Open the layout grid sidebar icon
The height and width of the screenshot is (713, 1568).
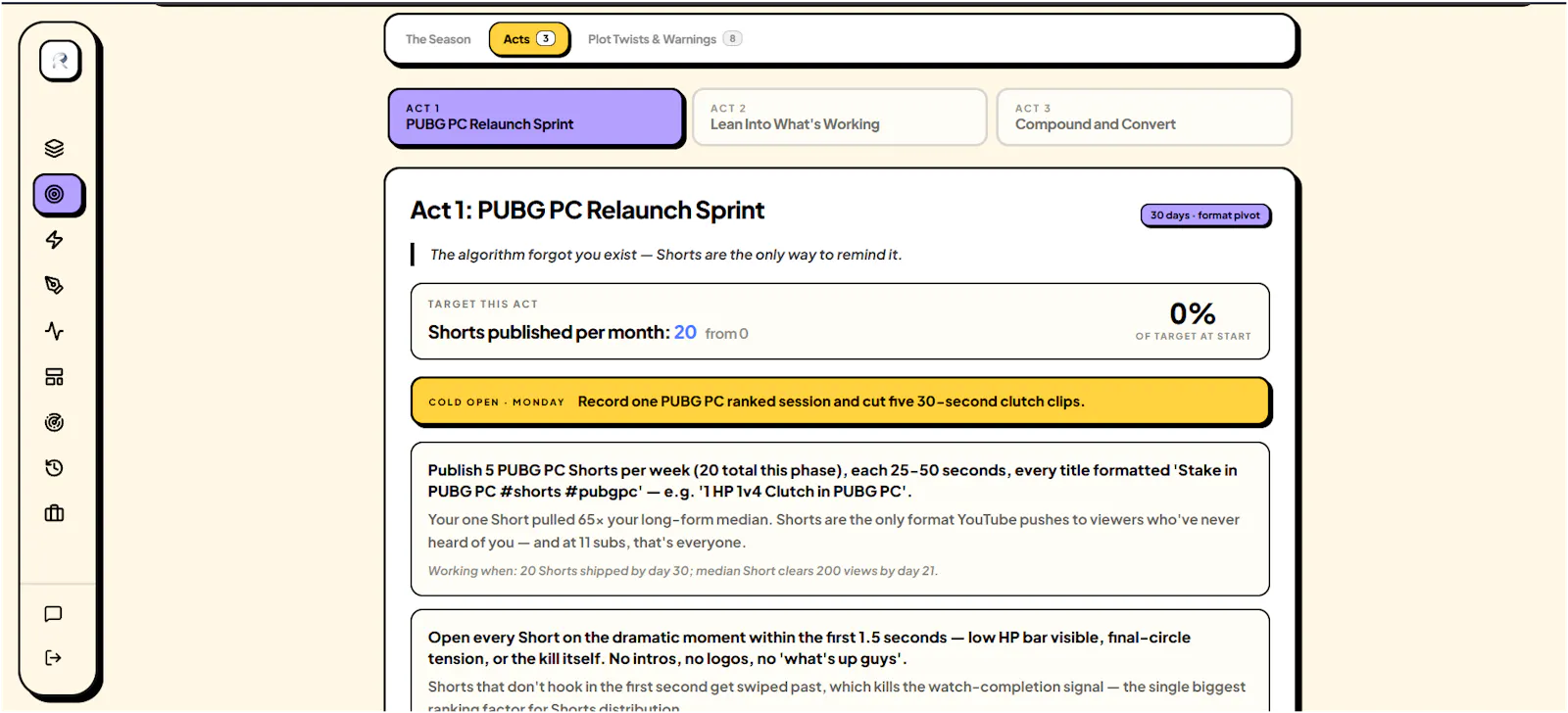click(55, 377)
